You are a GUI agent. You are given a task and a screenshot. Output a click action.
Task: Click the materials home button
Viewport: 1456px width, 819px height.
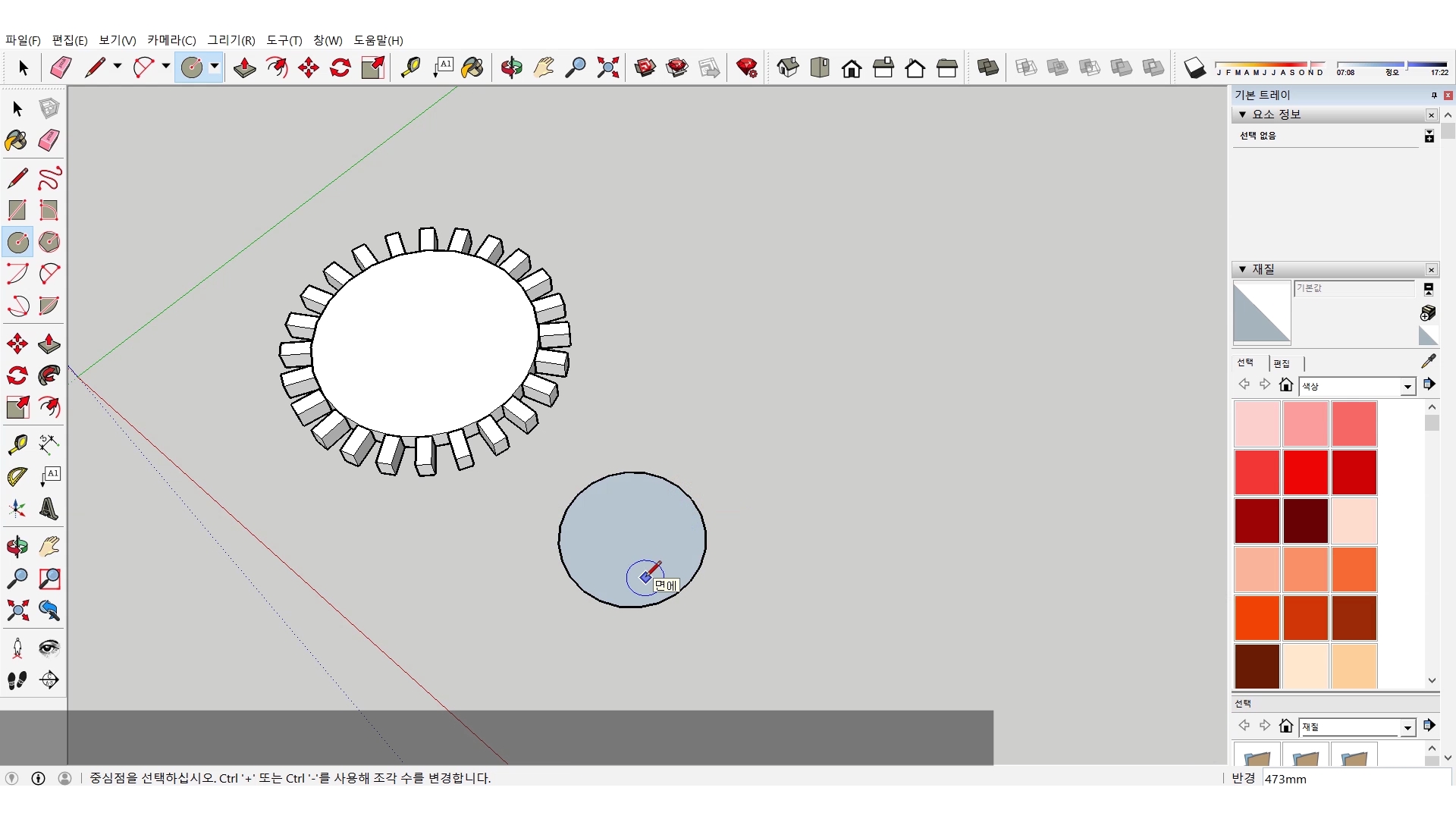pos(1285,385)
